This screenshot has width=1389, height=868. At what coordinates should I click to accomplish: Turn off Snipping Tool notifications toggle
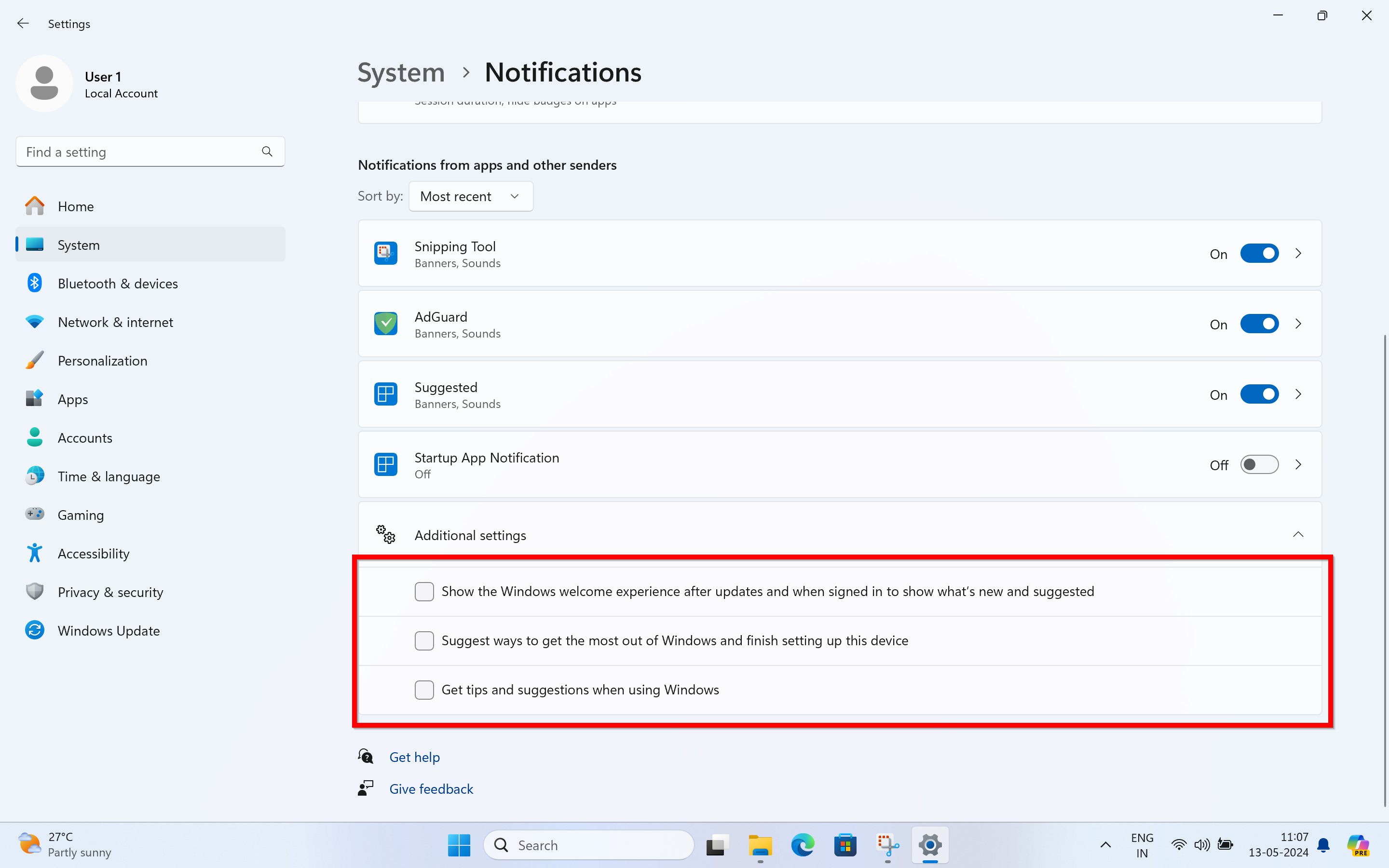[x=1259, y=254]
